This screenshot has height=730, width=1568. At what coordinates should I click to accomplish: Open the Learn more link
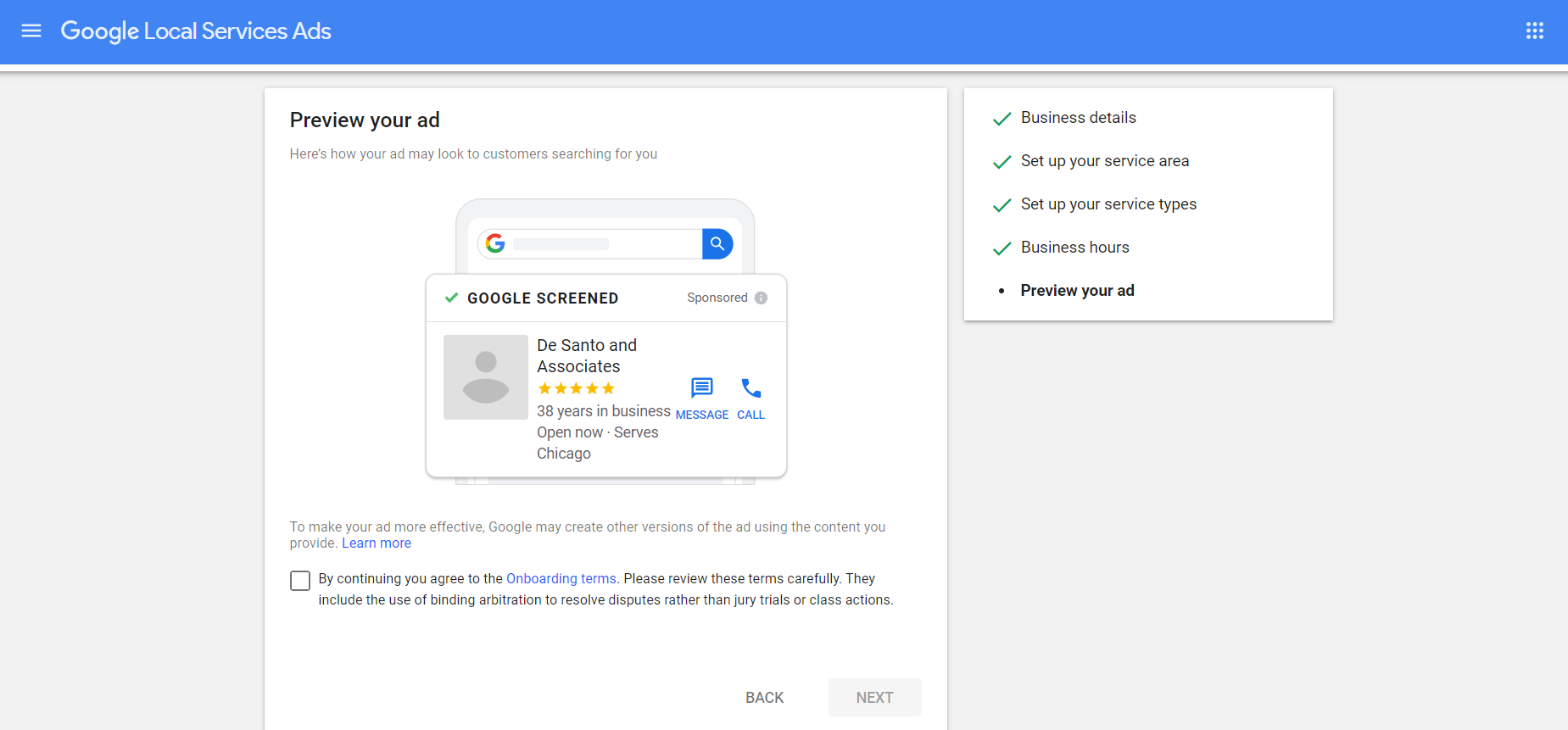[x=377, y=543]
